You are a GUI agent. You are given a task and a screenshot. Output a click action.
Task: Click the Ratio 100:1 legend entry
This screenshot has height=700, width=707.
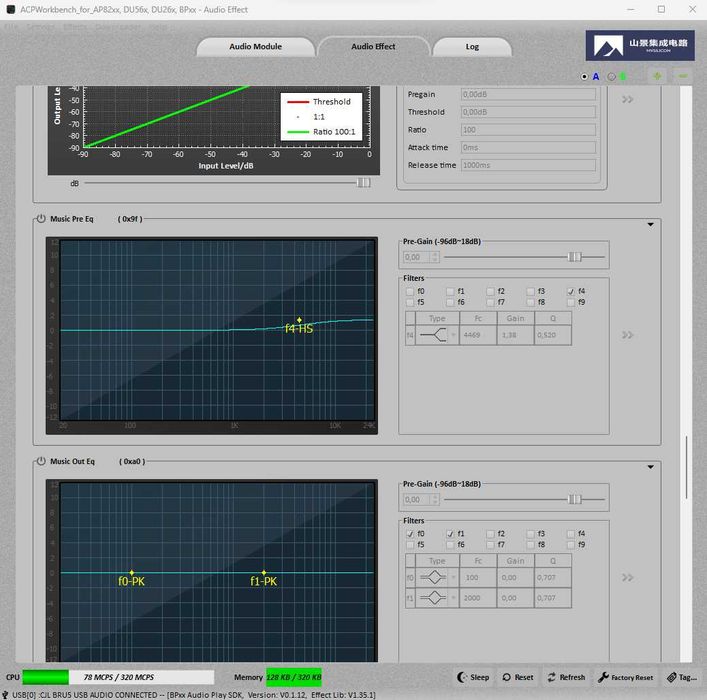coord(321,132)
